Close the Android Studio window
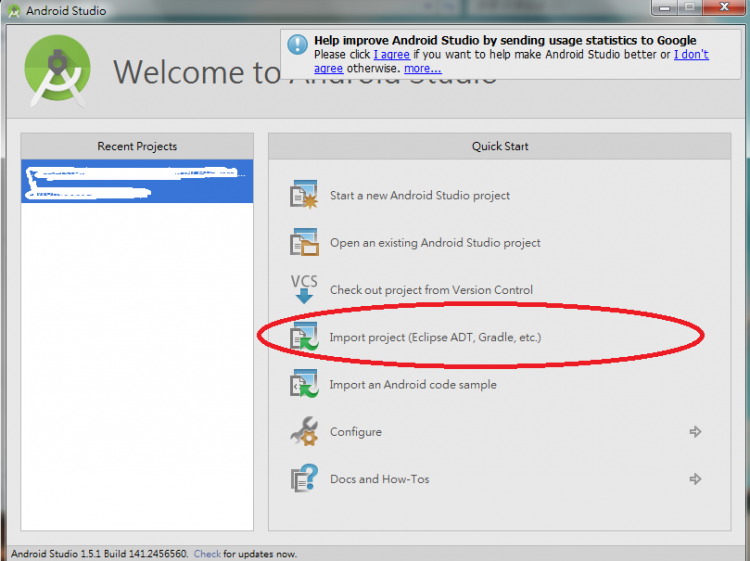The width and height of the screenshot is (750, 561). pos(724,7)
